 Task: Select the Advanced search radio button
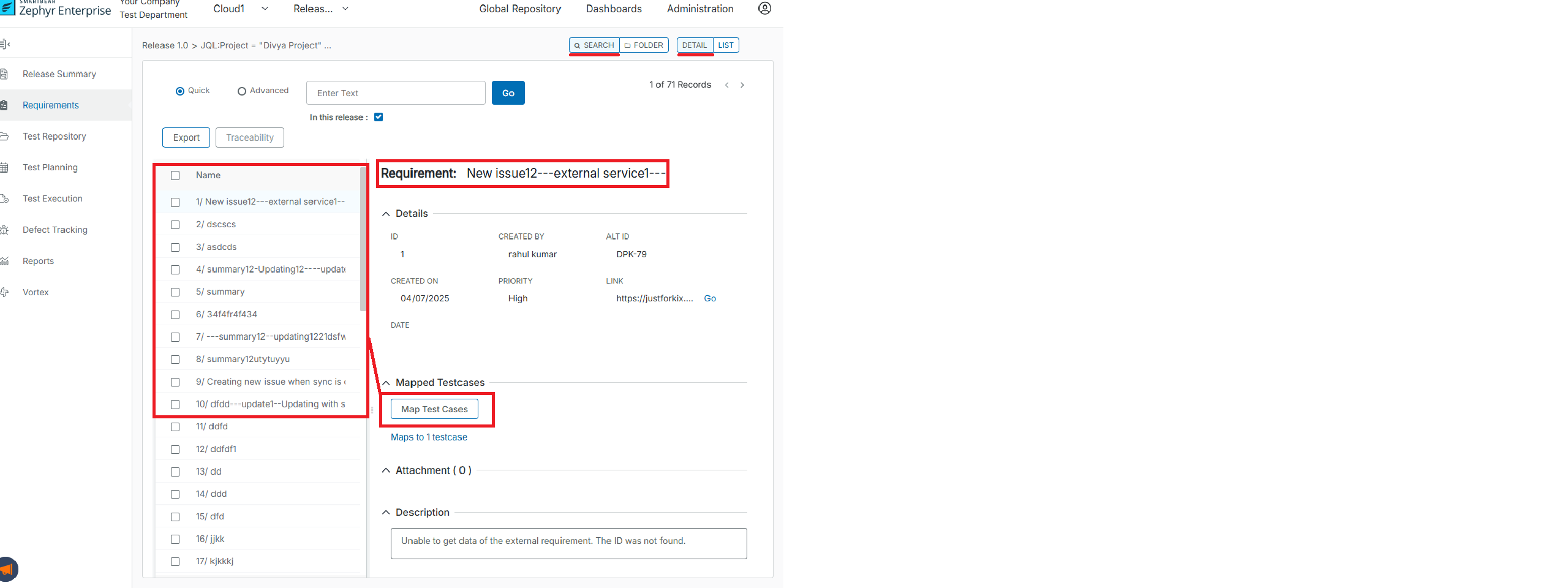tap(242, 91)
